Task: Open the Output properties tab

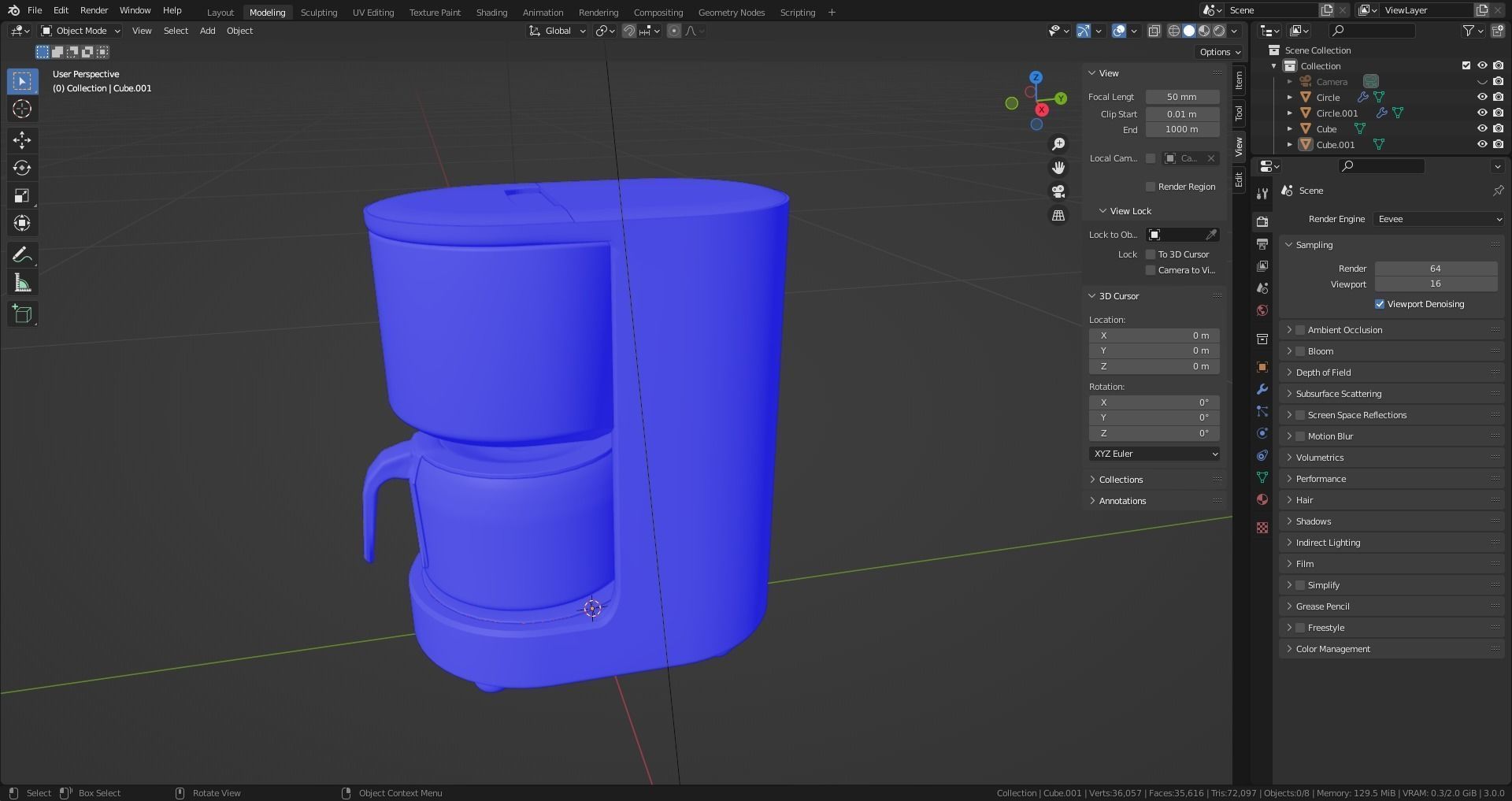Action: coord(1262,244)
